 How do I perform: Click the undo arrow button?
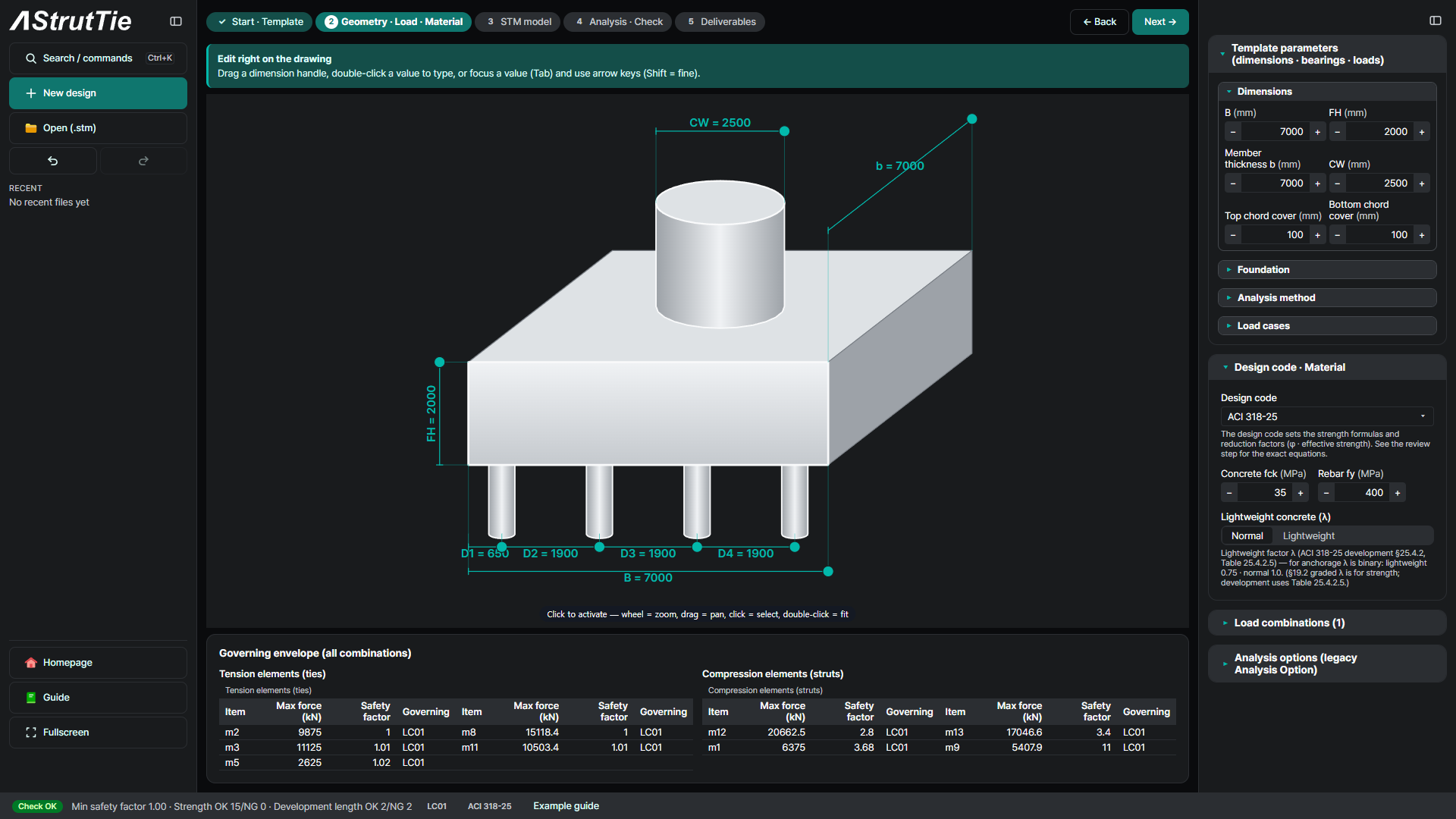point(53,161)
